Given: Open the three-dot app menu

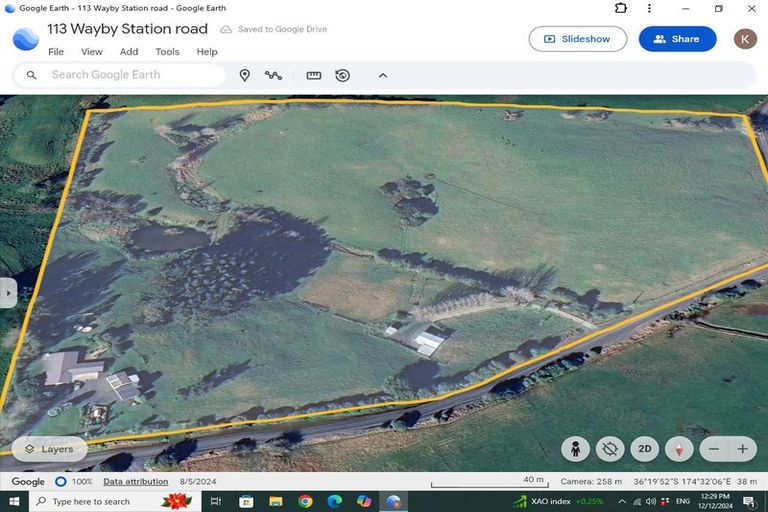Looking at the screenshot, I should (649, 8).
